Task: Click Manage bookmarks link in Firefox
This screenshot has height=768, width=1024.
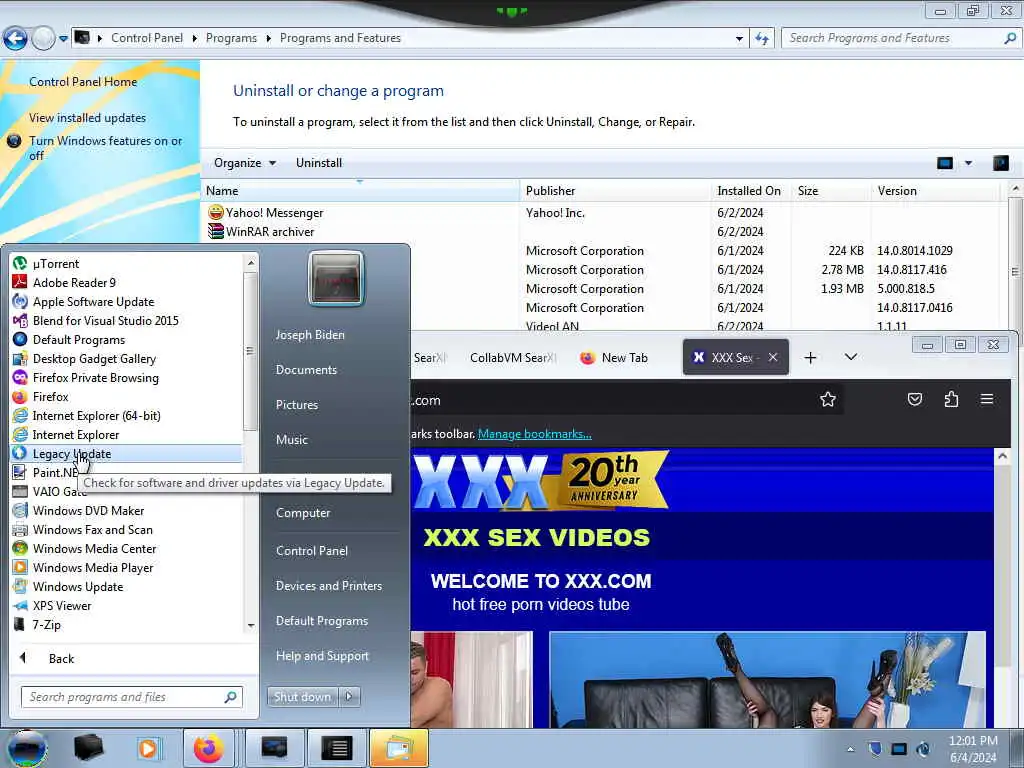Action: click(x=535, y=434)
